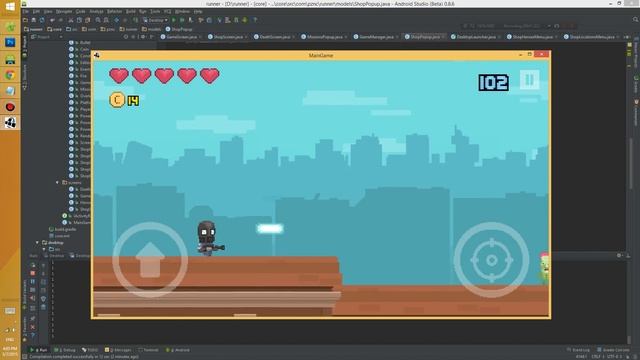Collapse the desktop module in project tree
Viewport: 640px width, 360px height.
[38, 242]
